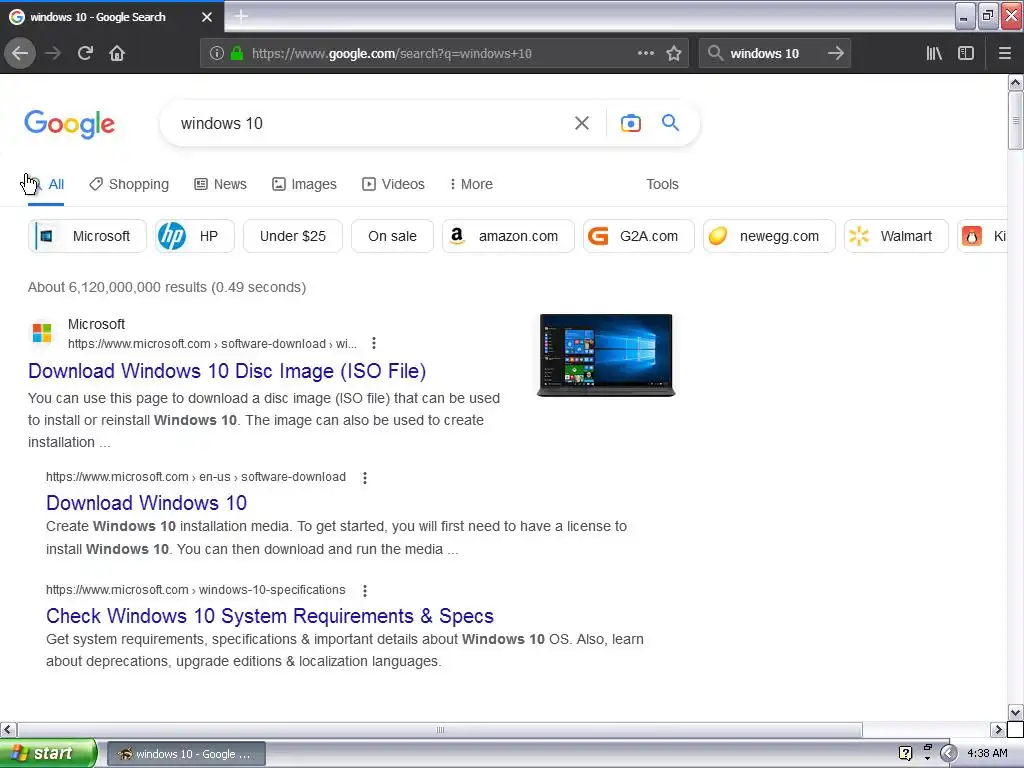Image resolution: width=1024 pixels, height=768 pixels.
Task: Click the Google logo
Action: (x=69, y=124)
